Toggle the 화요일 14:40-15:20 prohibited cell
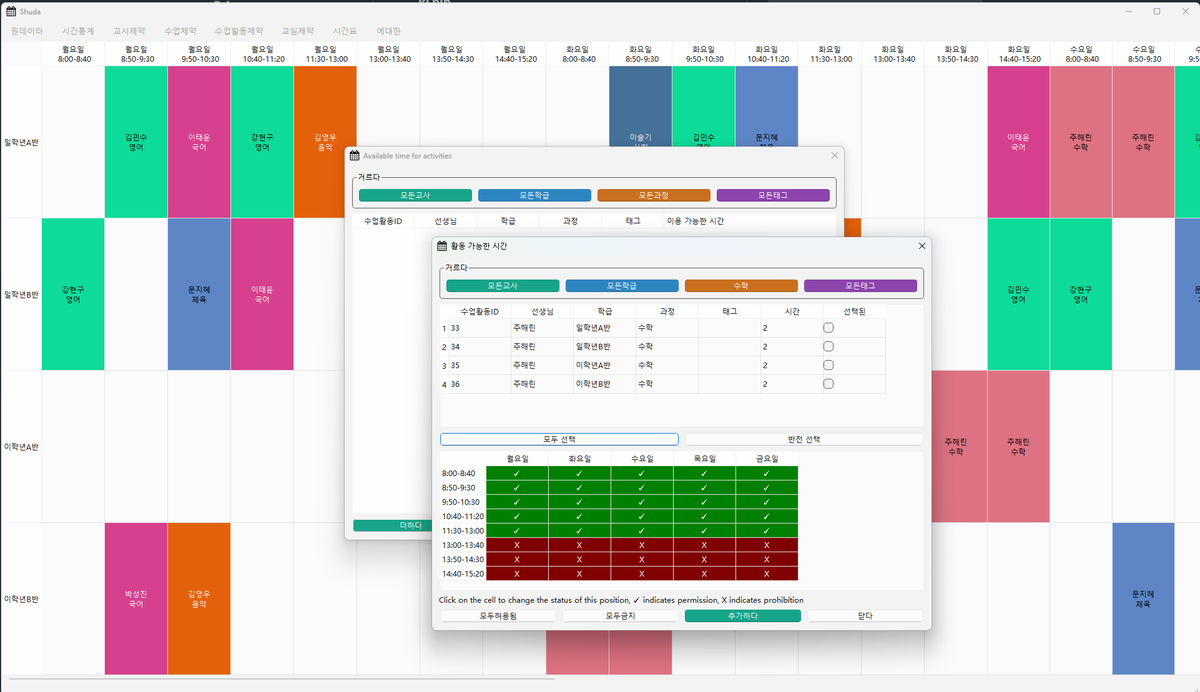This screenshot has height=692, width=1200. click(579, 574)
